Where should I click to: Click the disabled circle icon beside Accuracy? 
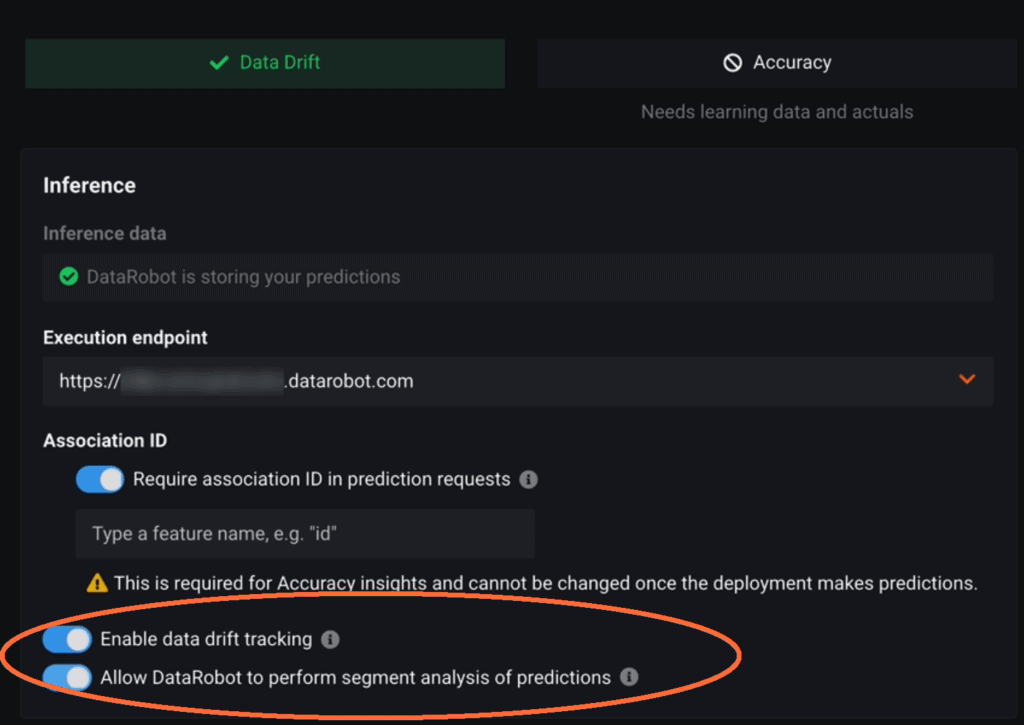(732, 63)
